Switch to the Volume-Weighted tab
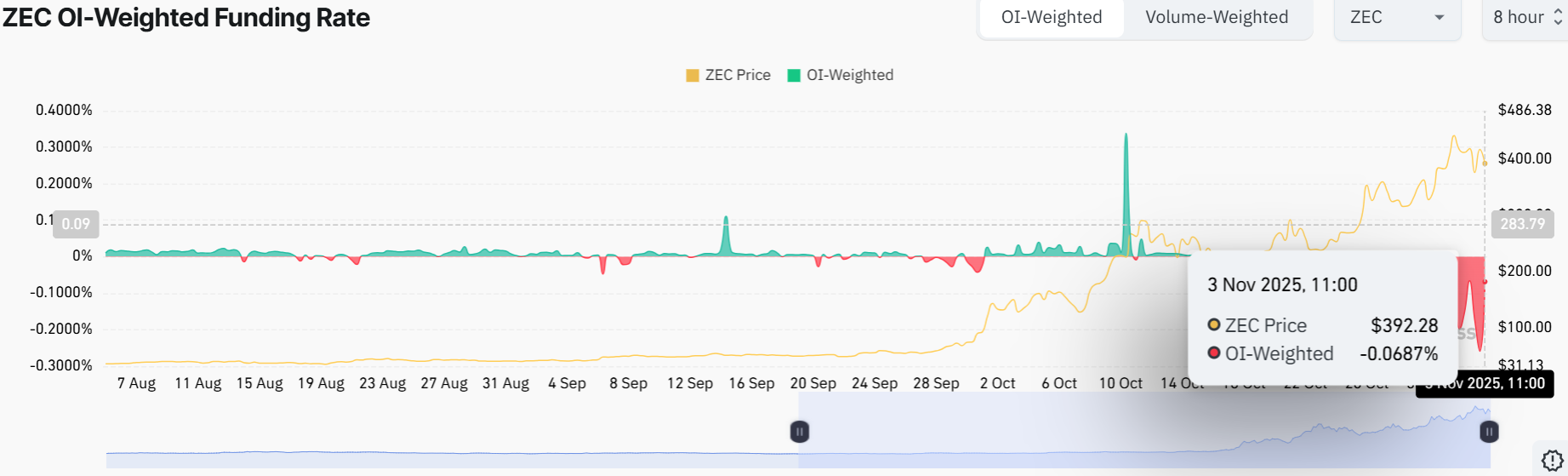This screenshot has width=1568, height=476. tap(1216, 18)
